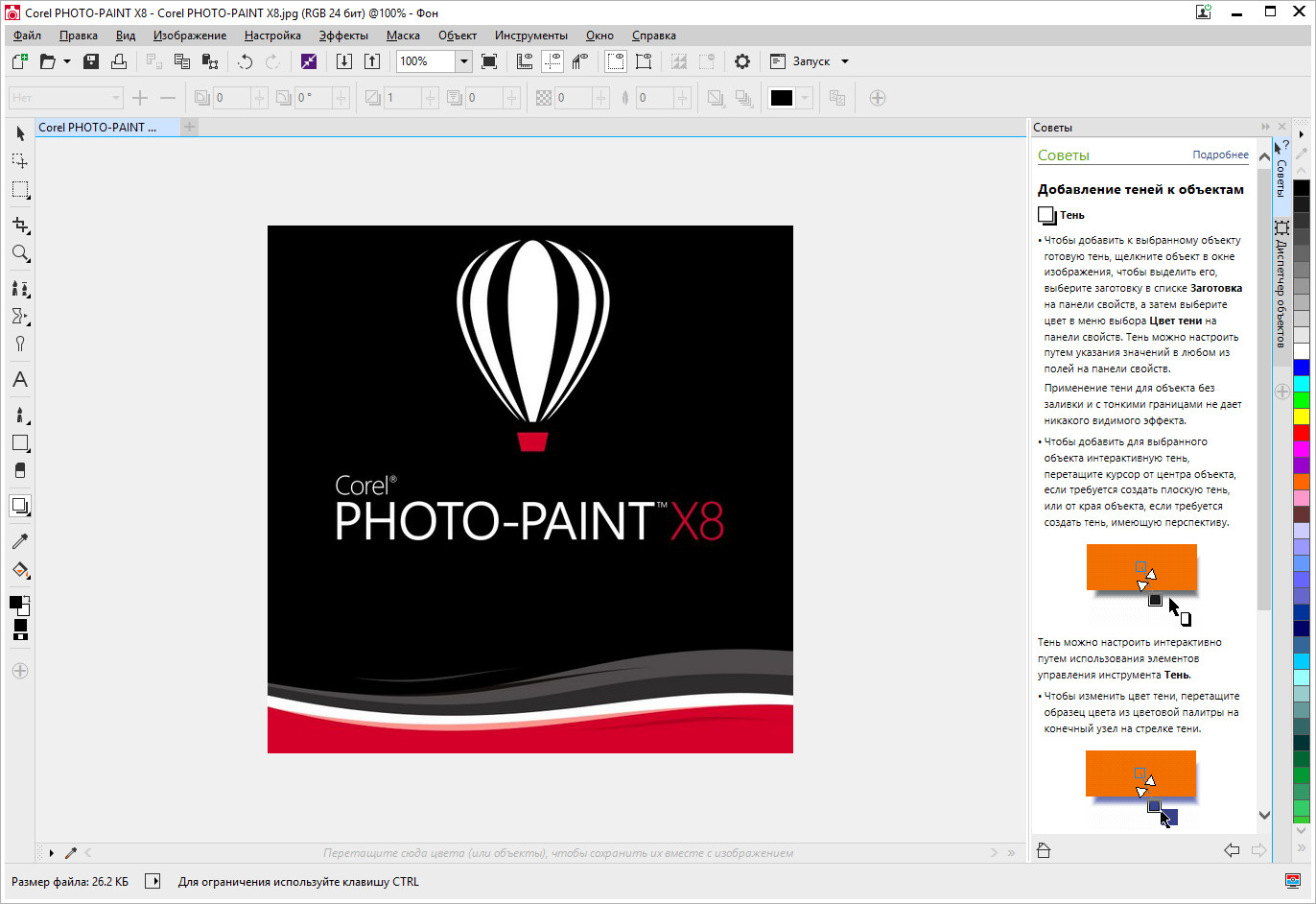The width and height of the screenshot is (1316, 904).
Task: Open the Options gear icon
Action: [741, 61]
